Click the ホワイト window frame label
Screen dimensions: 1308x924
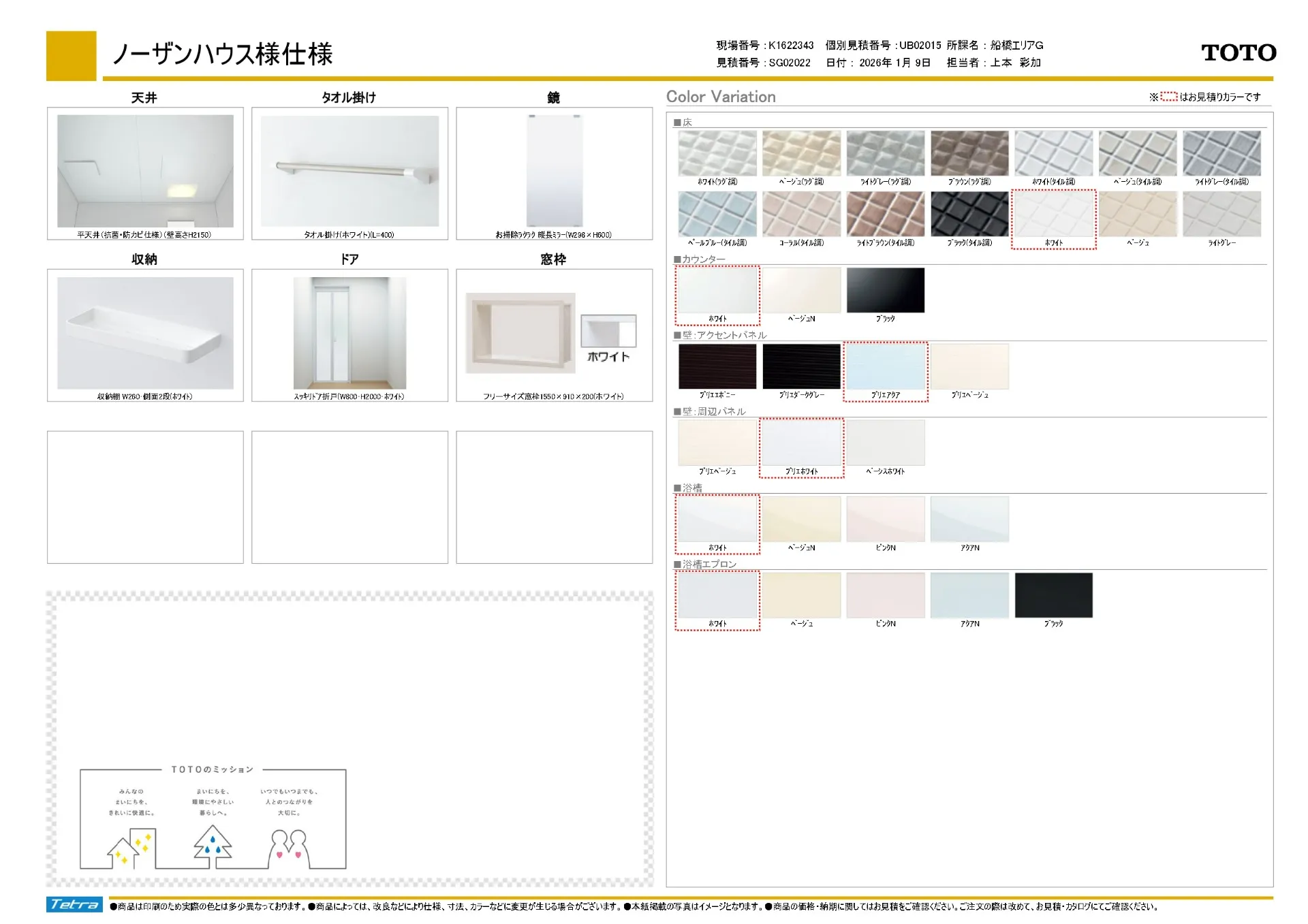pos(609,356)
